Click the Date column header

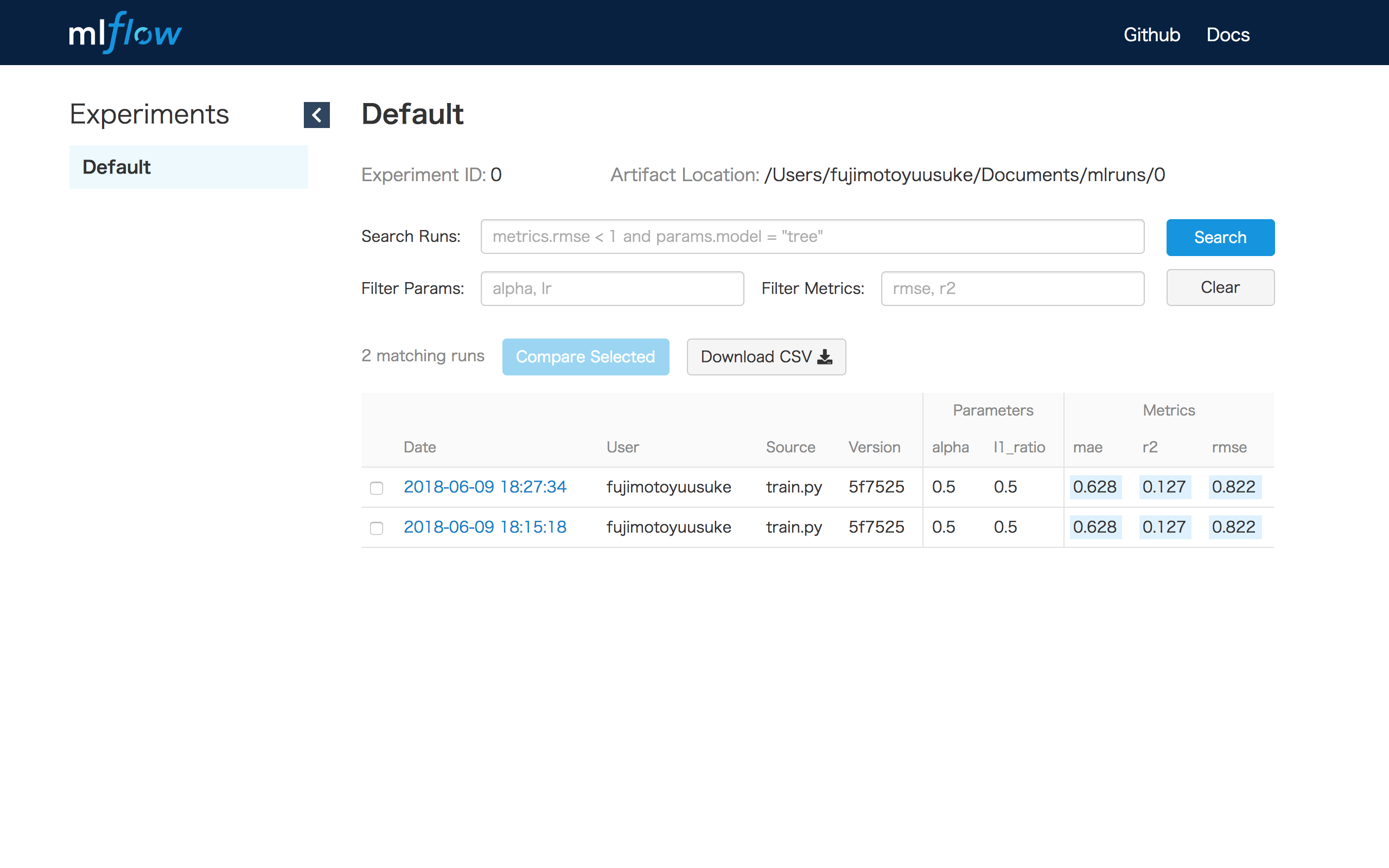[x=419, y=447]
